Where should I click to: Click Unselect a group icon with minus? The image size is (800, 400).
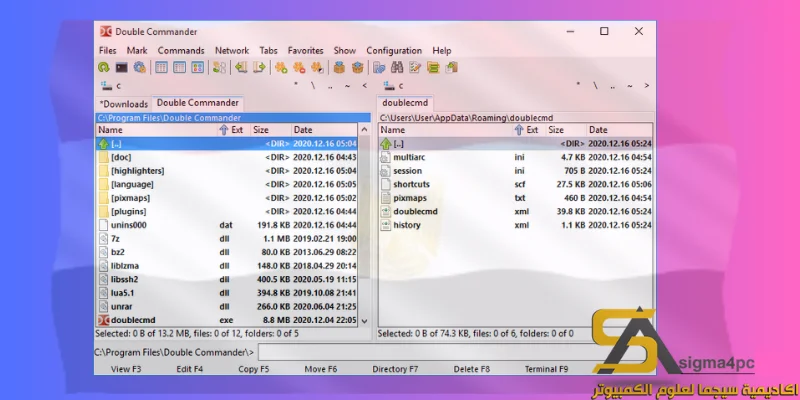click(299, 67)
